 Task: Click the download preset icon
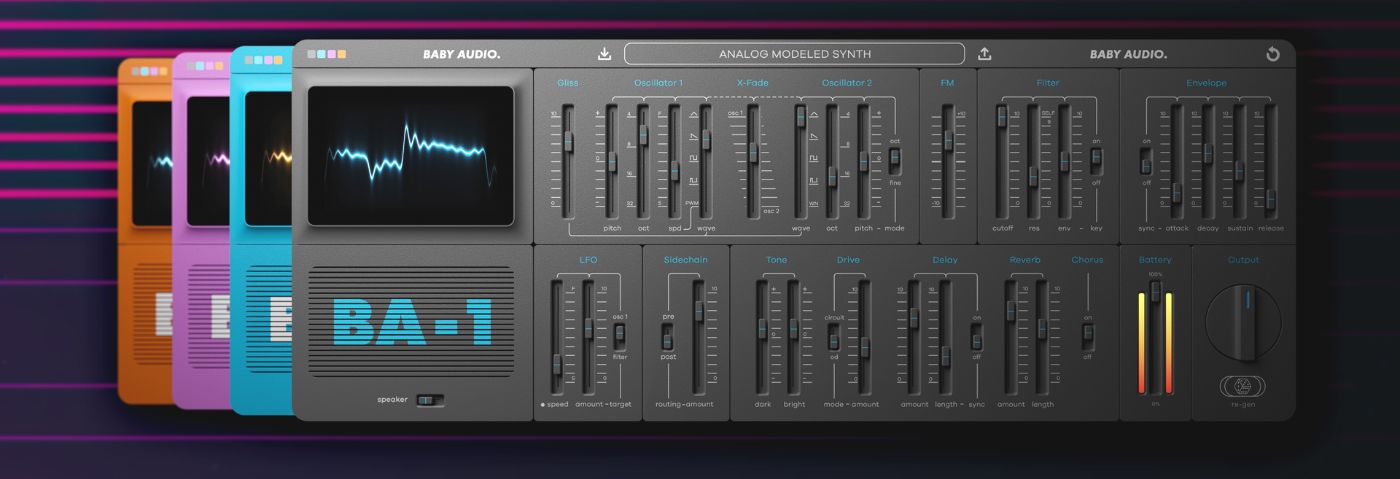(604, 54)
